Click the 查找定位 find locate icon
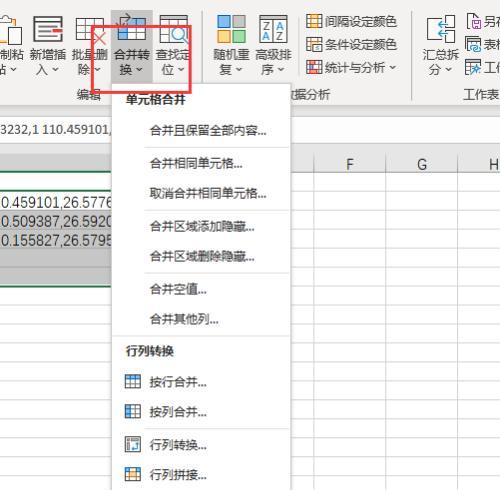This screenshot has height=490, width=500. point(174,29)
